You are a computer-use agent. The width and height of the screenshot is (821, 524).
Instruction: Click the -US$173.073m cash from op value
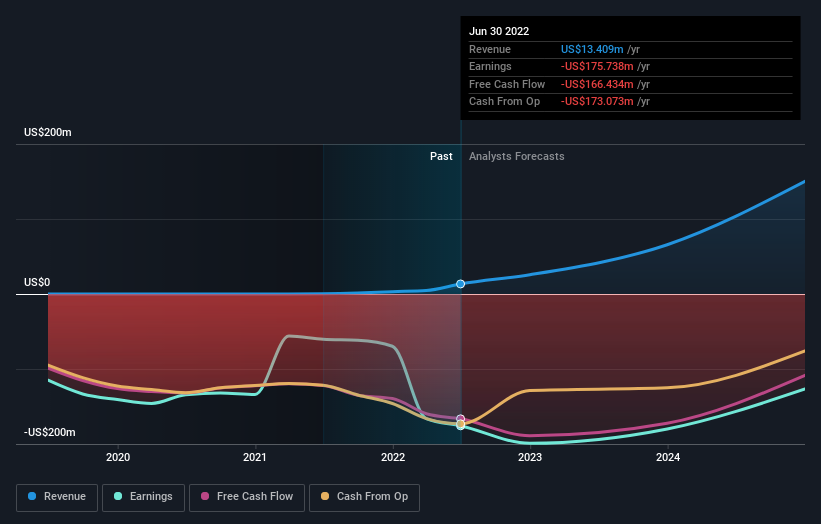pos(597,102)
